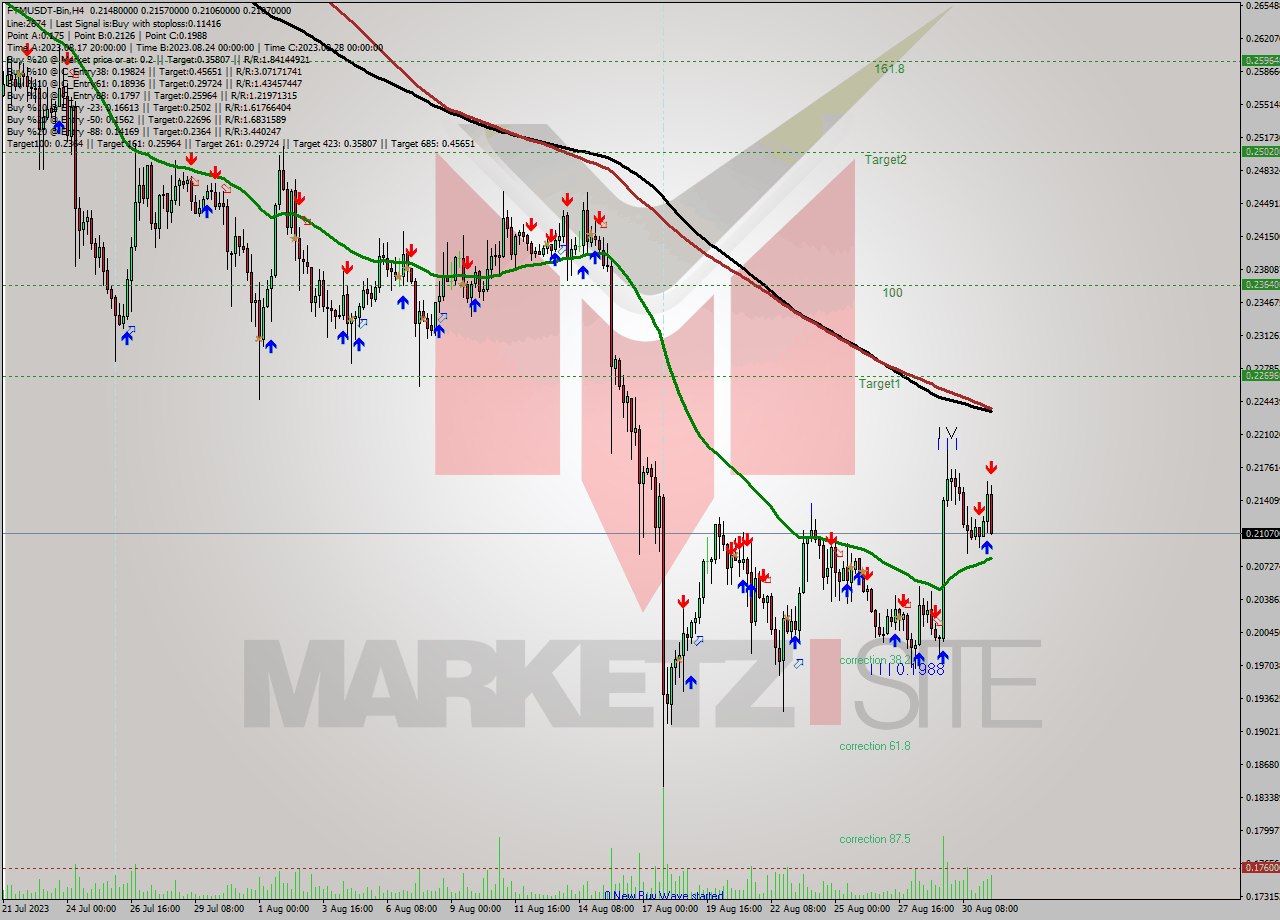Click the 'correction 61.8' label
Viewport: 1280px width, 920px height.
[875, 746]
